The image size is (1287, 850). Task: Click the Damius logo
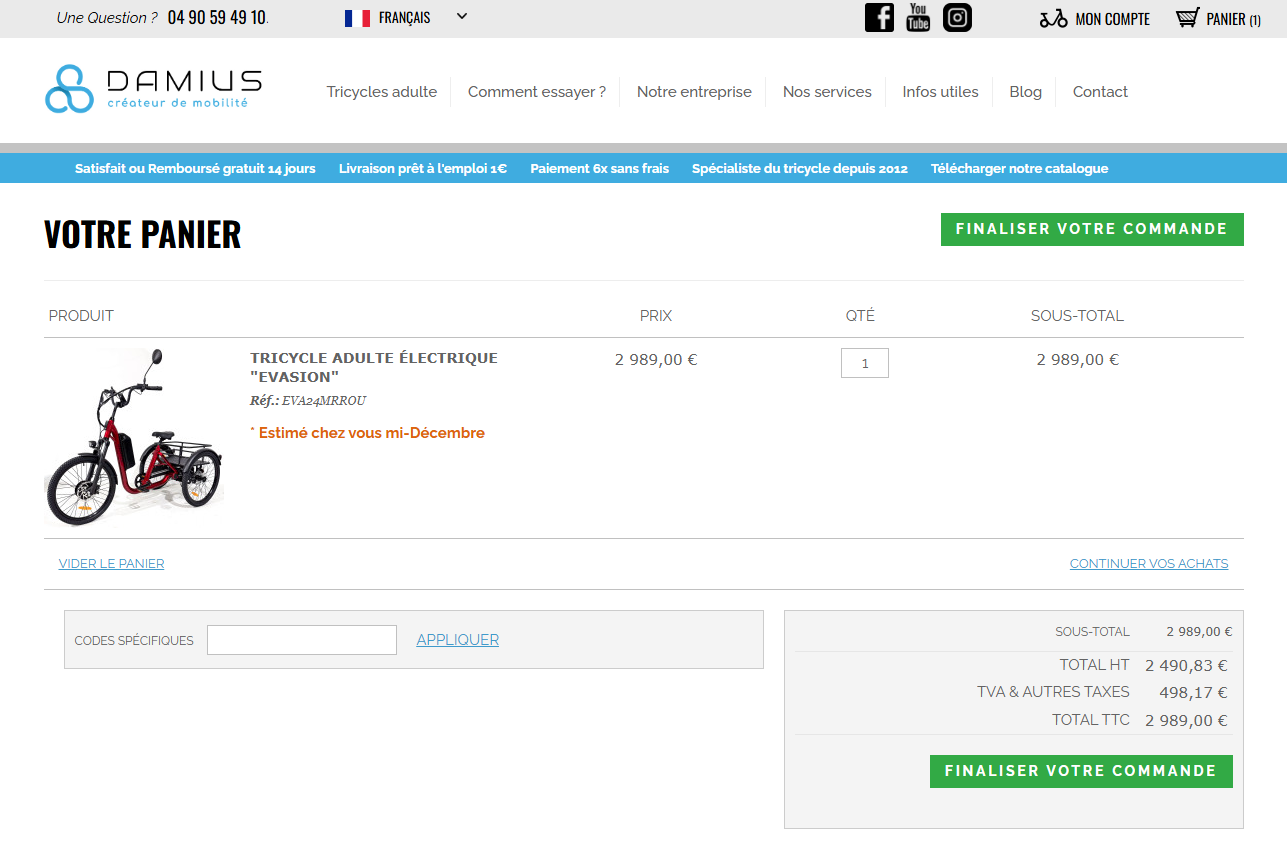(153, 90)
